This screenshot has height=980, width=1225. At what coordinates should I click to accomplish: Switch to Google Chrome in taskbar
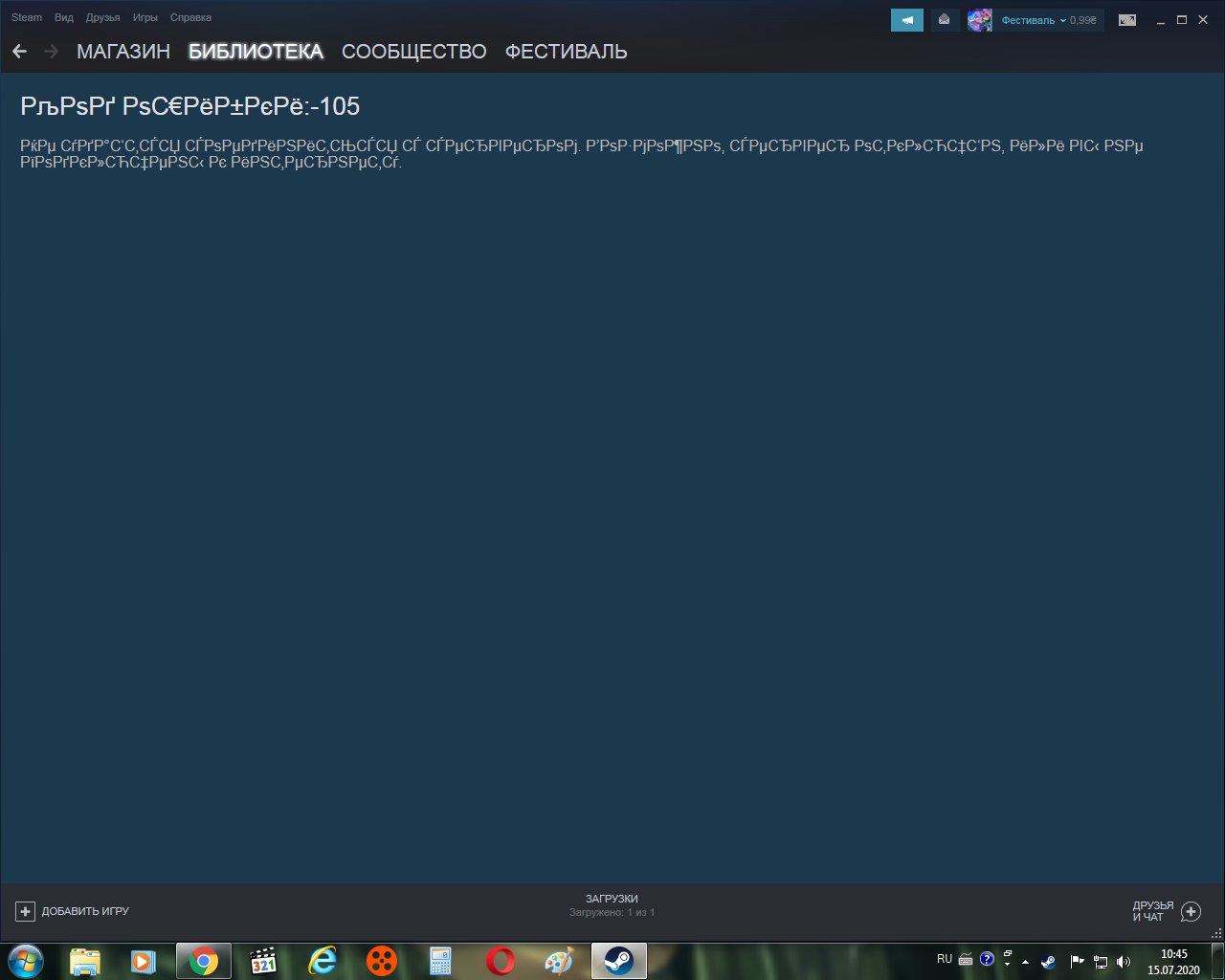coord(203,961)
